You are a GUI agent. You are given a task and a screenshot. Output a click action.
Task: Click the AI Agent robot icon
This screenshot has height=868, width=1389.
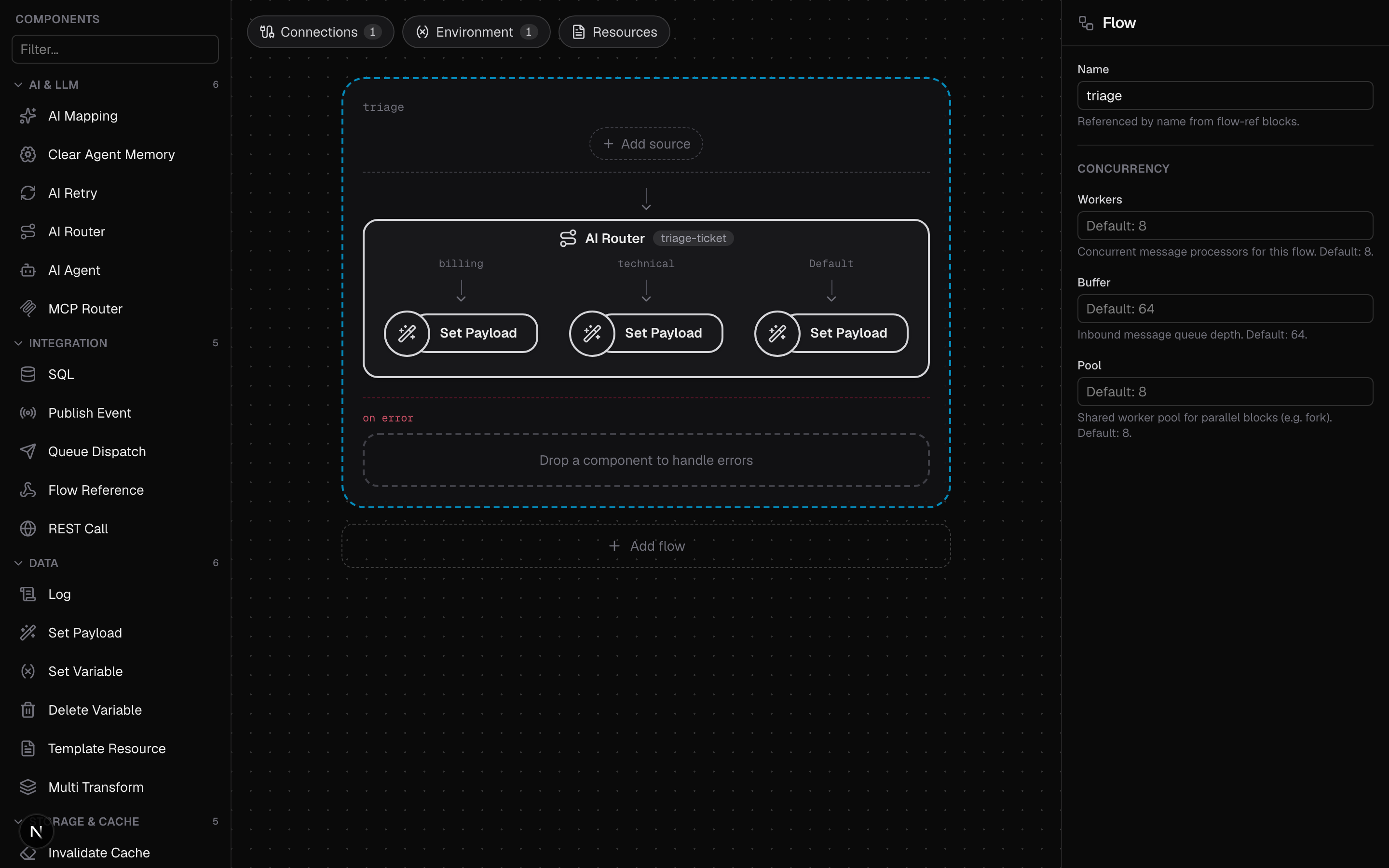click(28, 270)
